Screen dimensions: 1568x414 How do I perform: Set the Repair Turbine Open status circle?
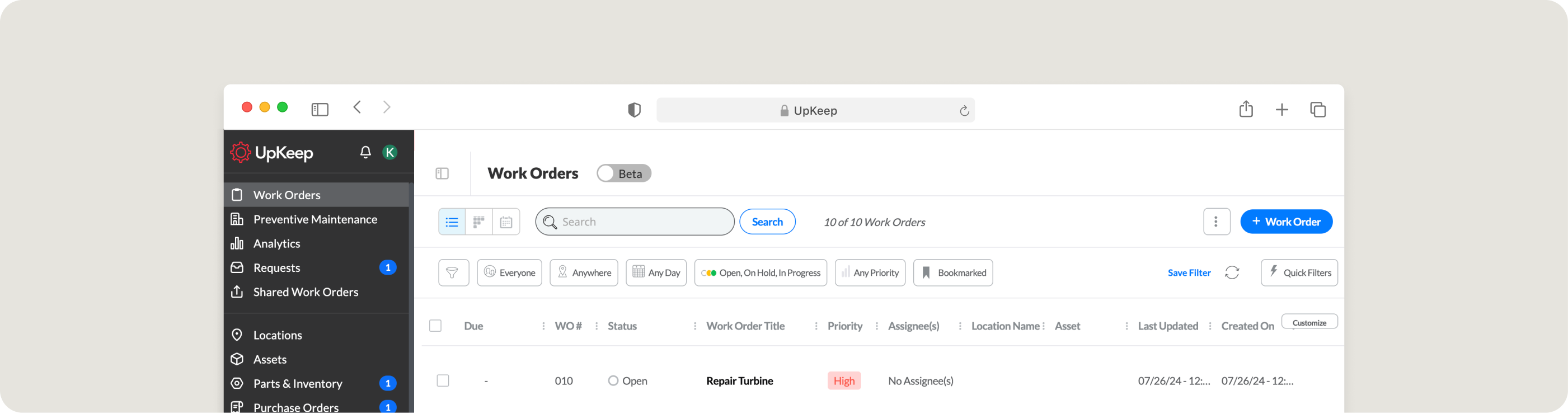pyautogui.click(x=613, y=380)
